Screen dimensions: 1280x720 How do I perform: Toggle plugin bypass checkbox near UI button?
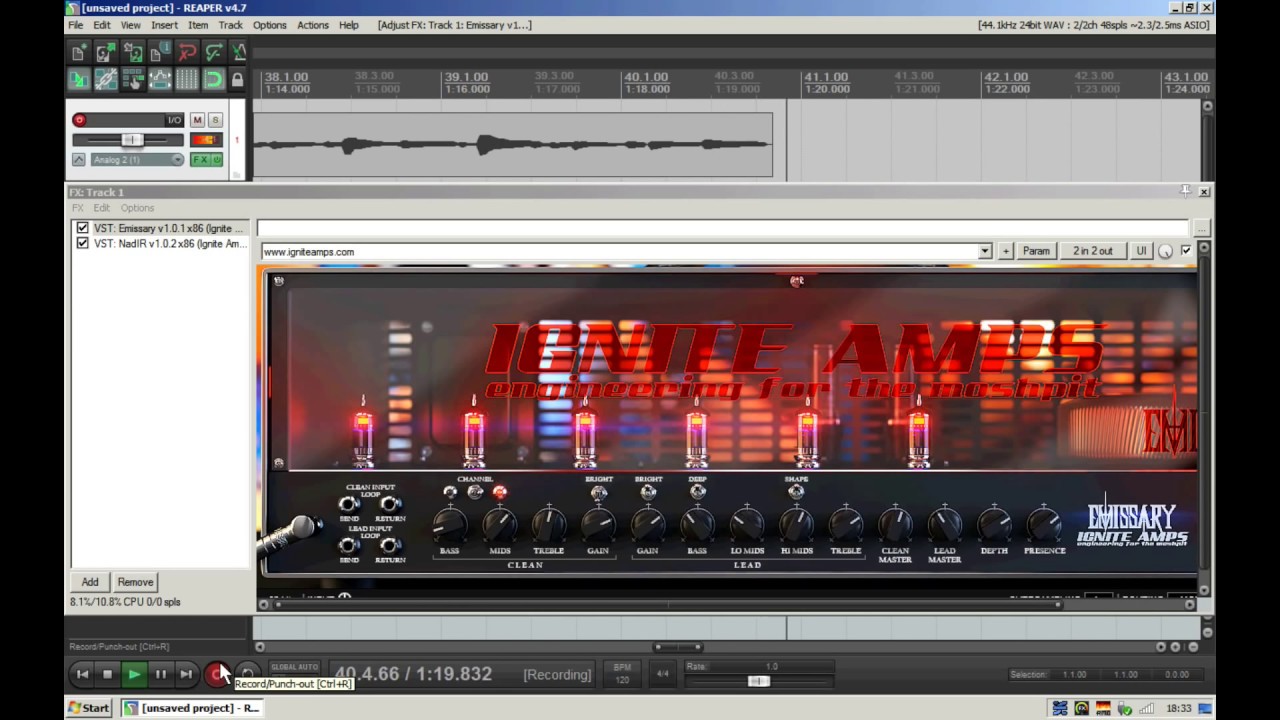(x=1187, y=251)
